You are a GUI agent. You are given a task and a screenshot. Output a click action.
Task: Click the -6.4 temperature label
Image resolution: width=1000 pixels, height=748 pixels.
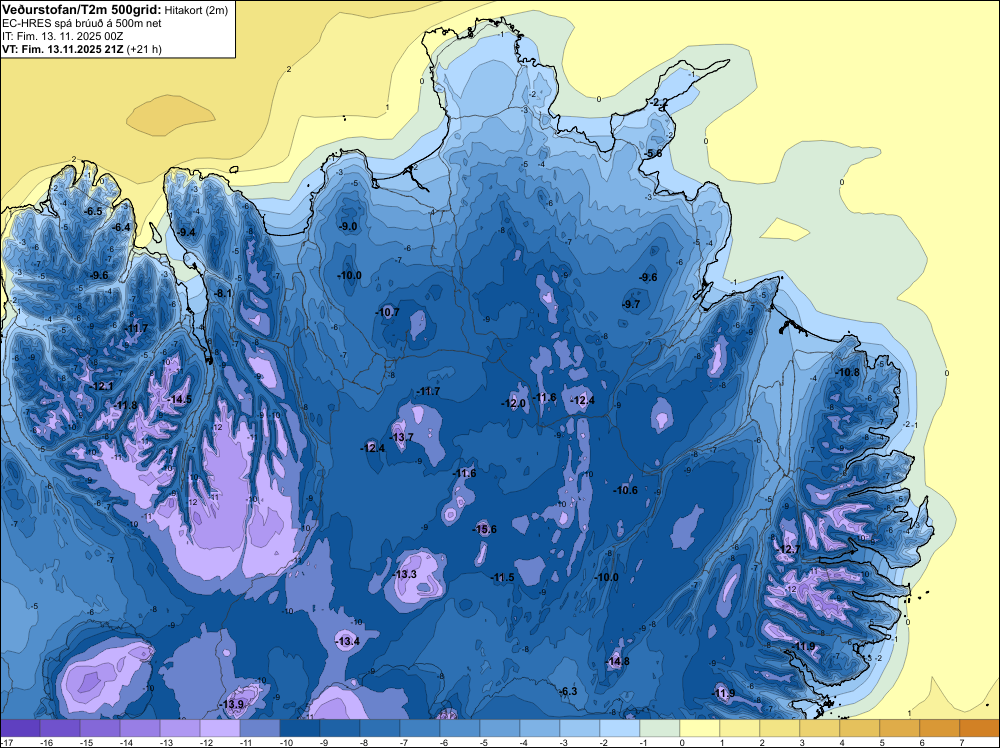121,226
